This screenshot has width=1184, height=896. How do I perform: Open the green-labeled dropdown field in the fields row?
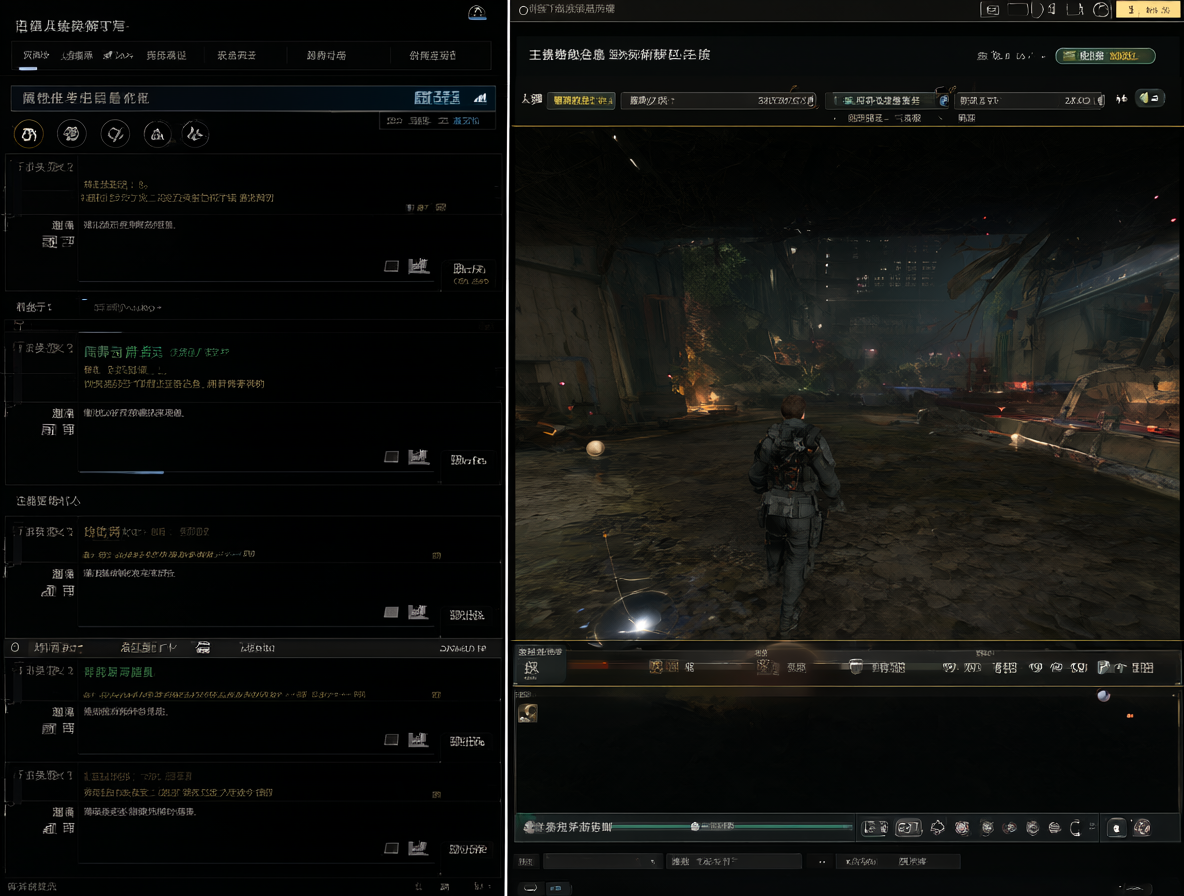(x=888, y=100)
